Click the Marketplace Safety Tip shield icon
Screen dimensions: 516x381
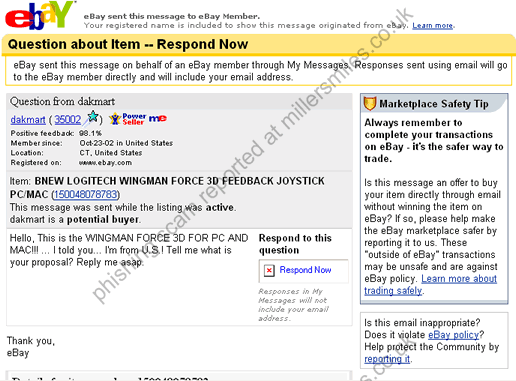coord(370,104)
